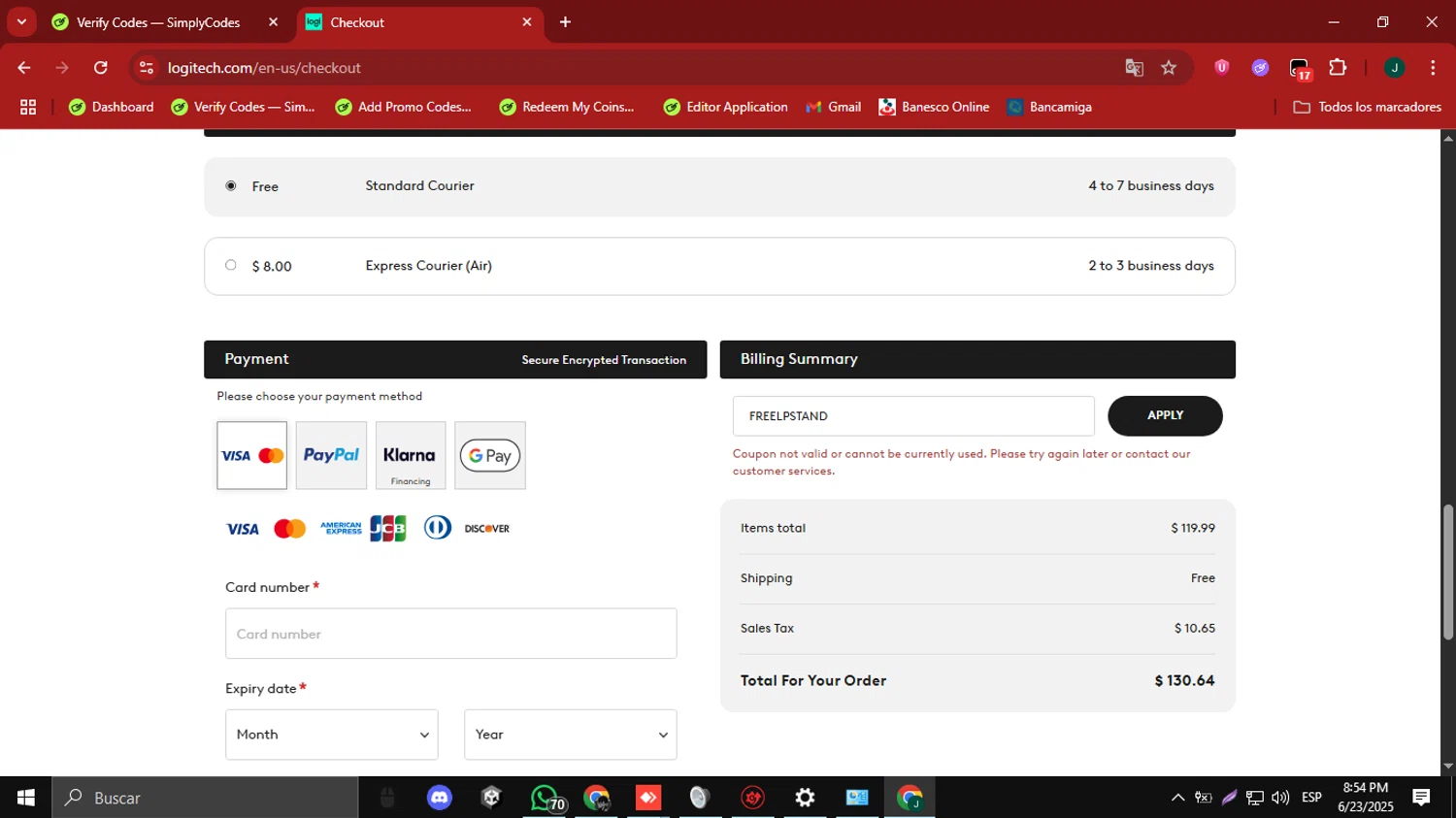1456x818 pixels.
Task: Select Free Standard Courier shipping
Action: 230,185
